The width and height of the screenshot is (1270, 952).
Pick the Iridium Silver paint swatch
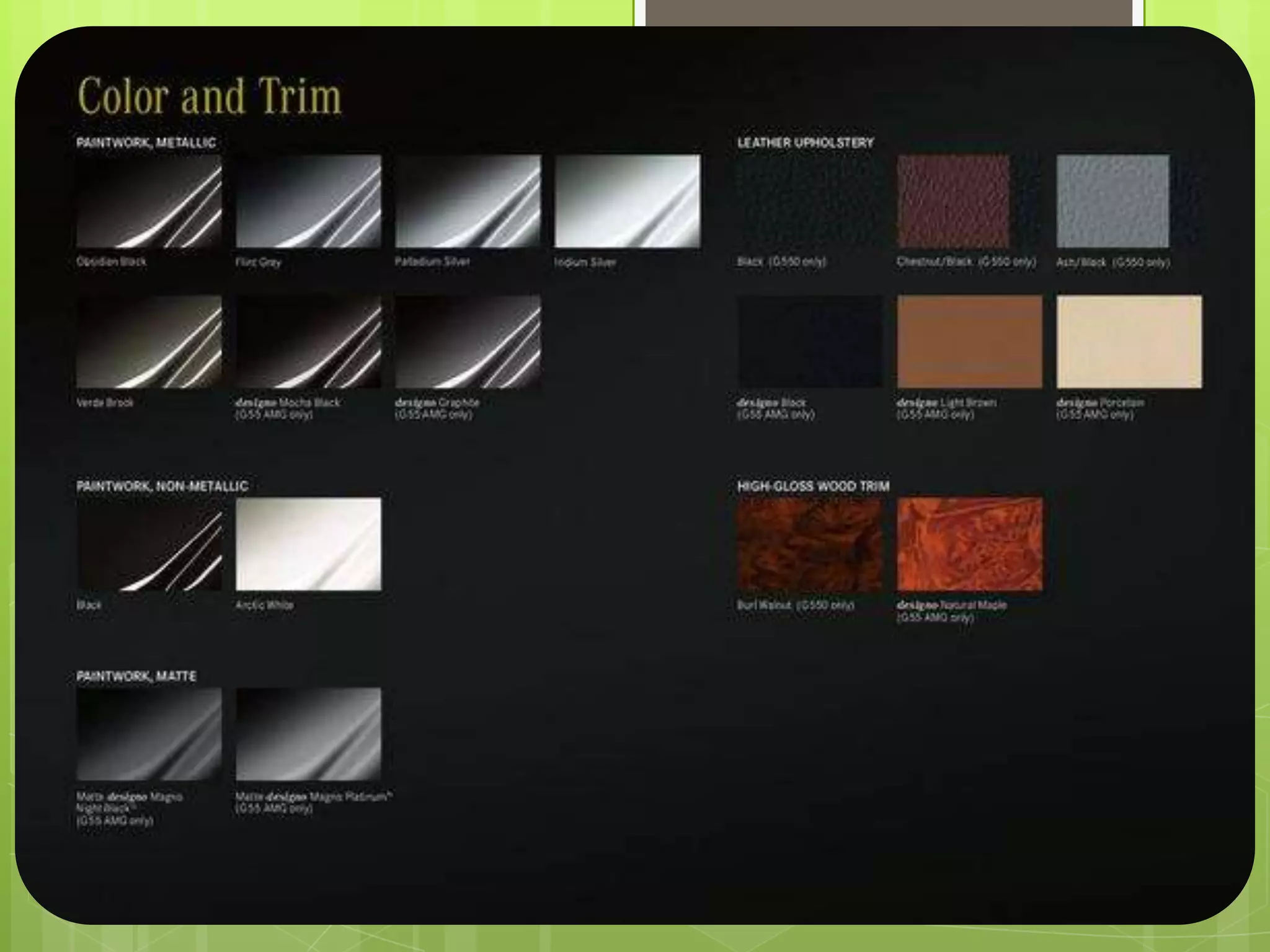click(x=627, y=201)
